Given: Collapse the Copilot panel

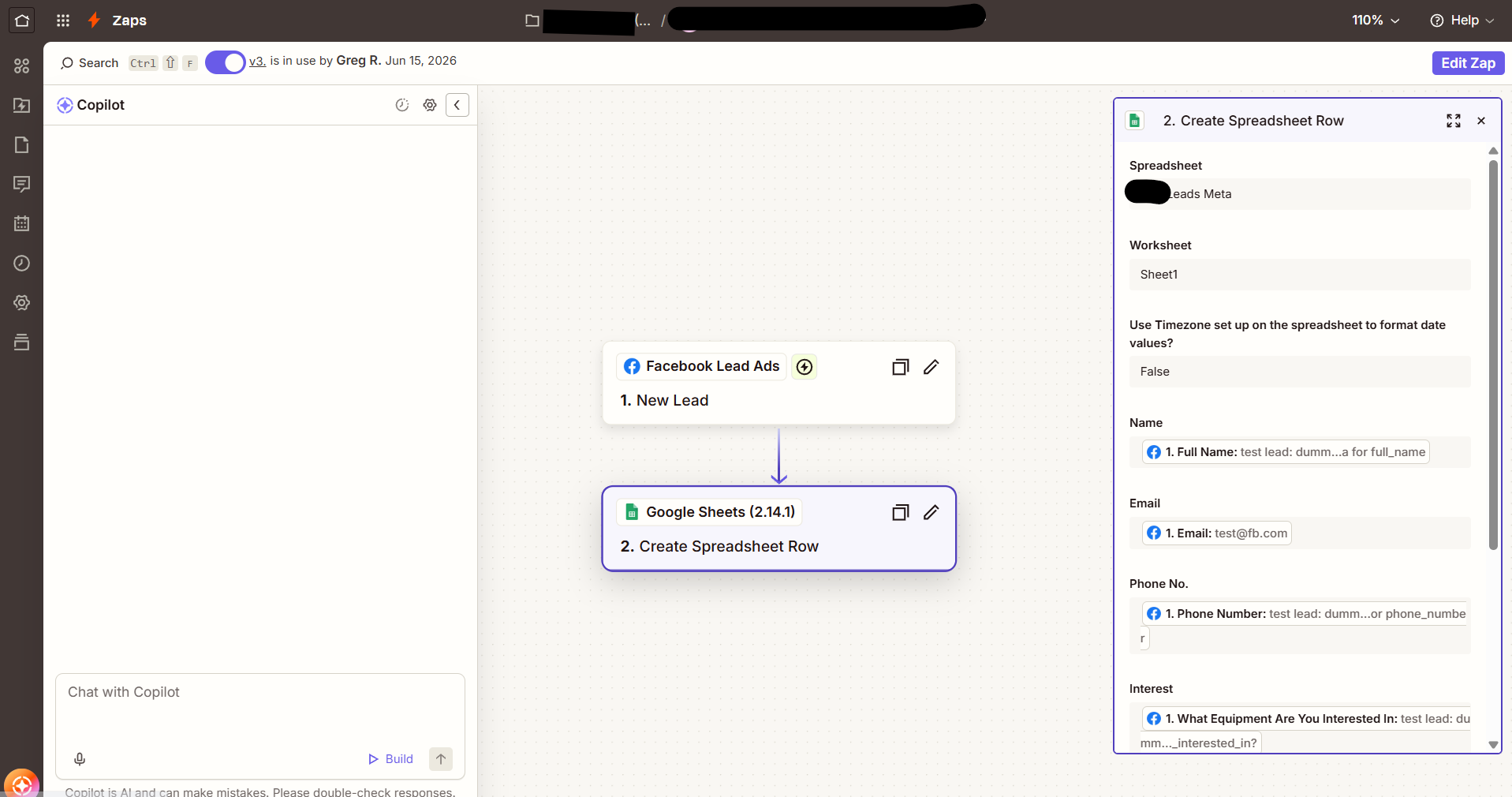Looking at the screenshot, I should (457, 105).
